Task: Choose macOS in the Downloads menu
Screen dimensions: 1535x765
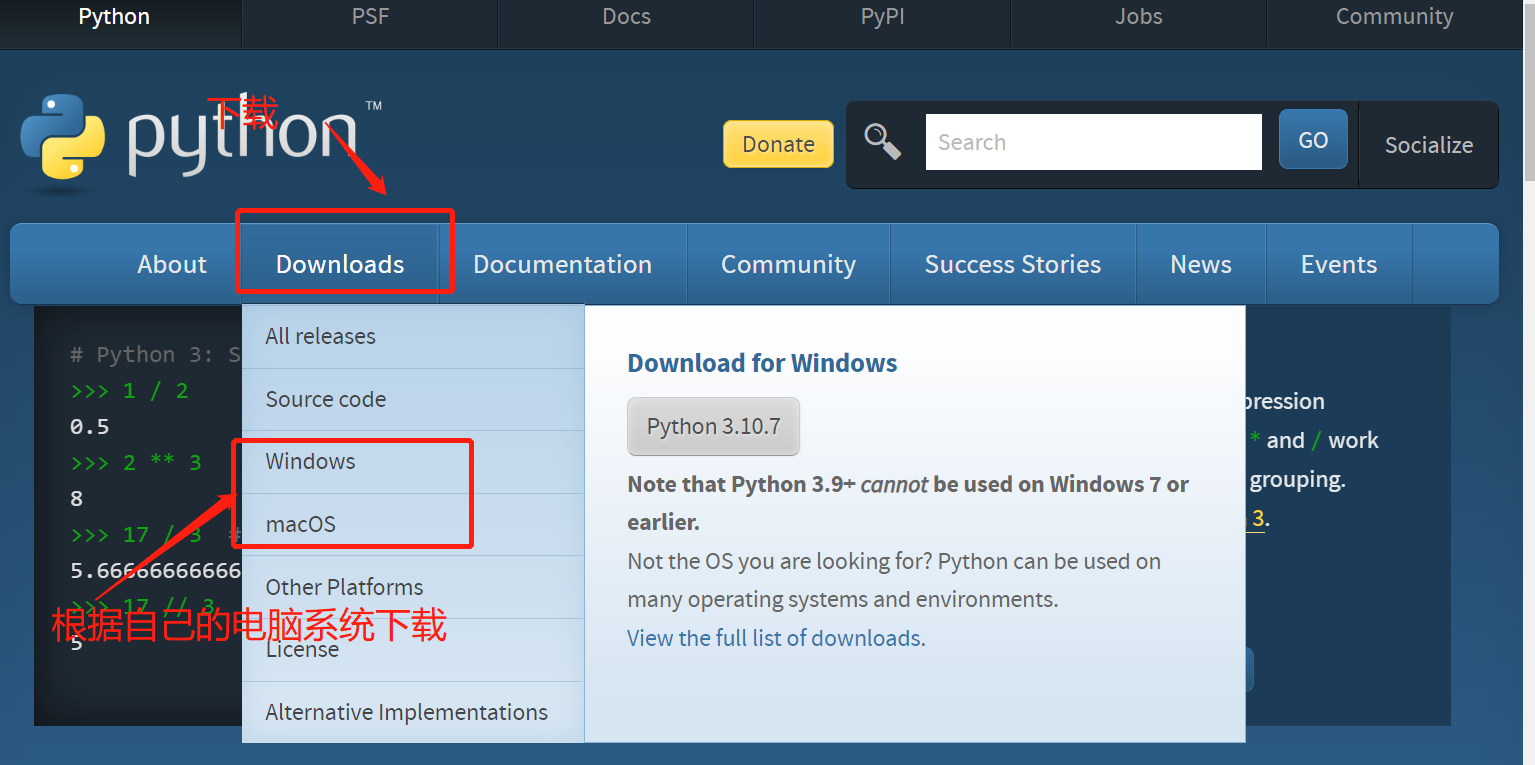Action: pos(413,524)
